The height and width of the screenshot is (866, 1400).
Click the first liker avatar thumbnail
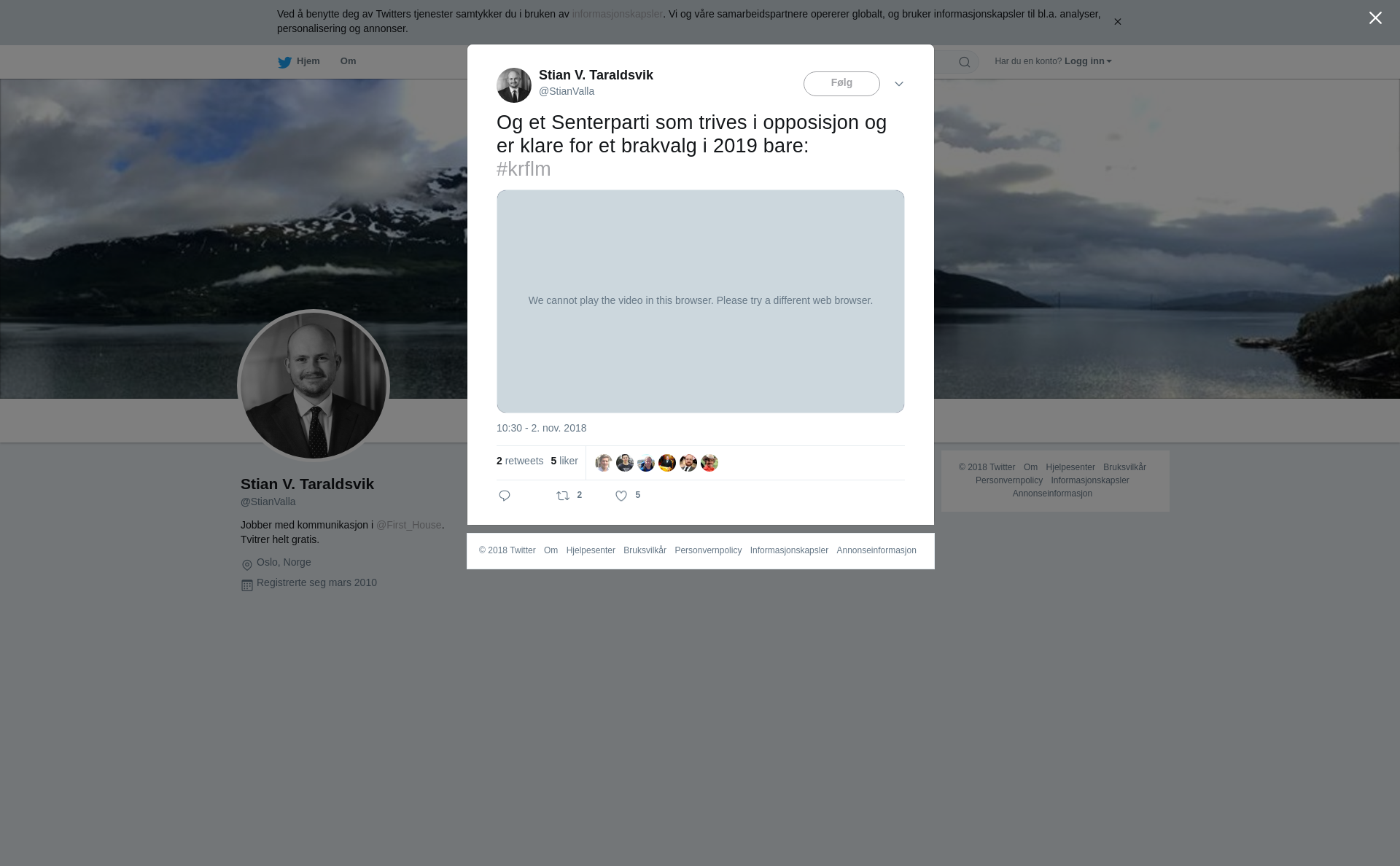604,463
